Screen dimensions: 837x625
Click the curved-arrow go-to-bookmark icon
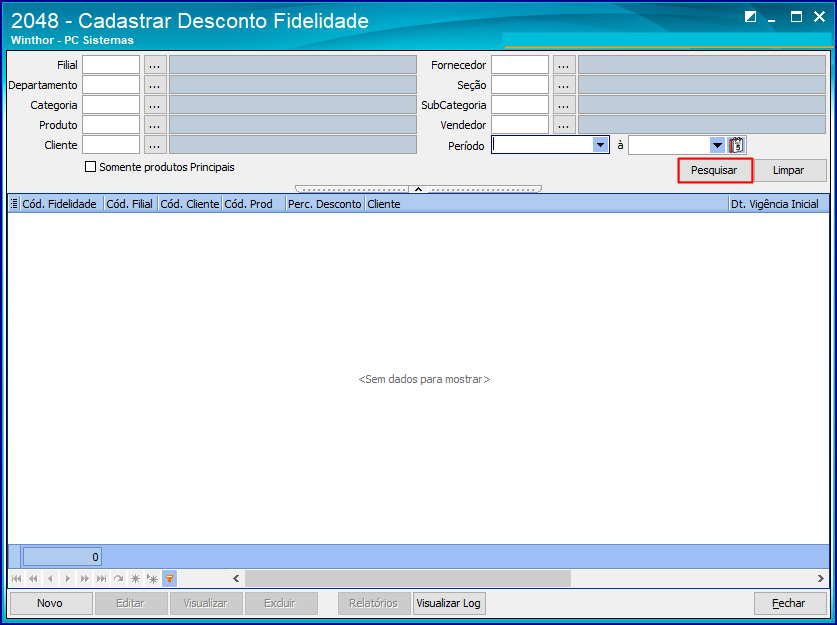(119, 579)
